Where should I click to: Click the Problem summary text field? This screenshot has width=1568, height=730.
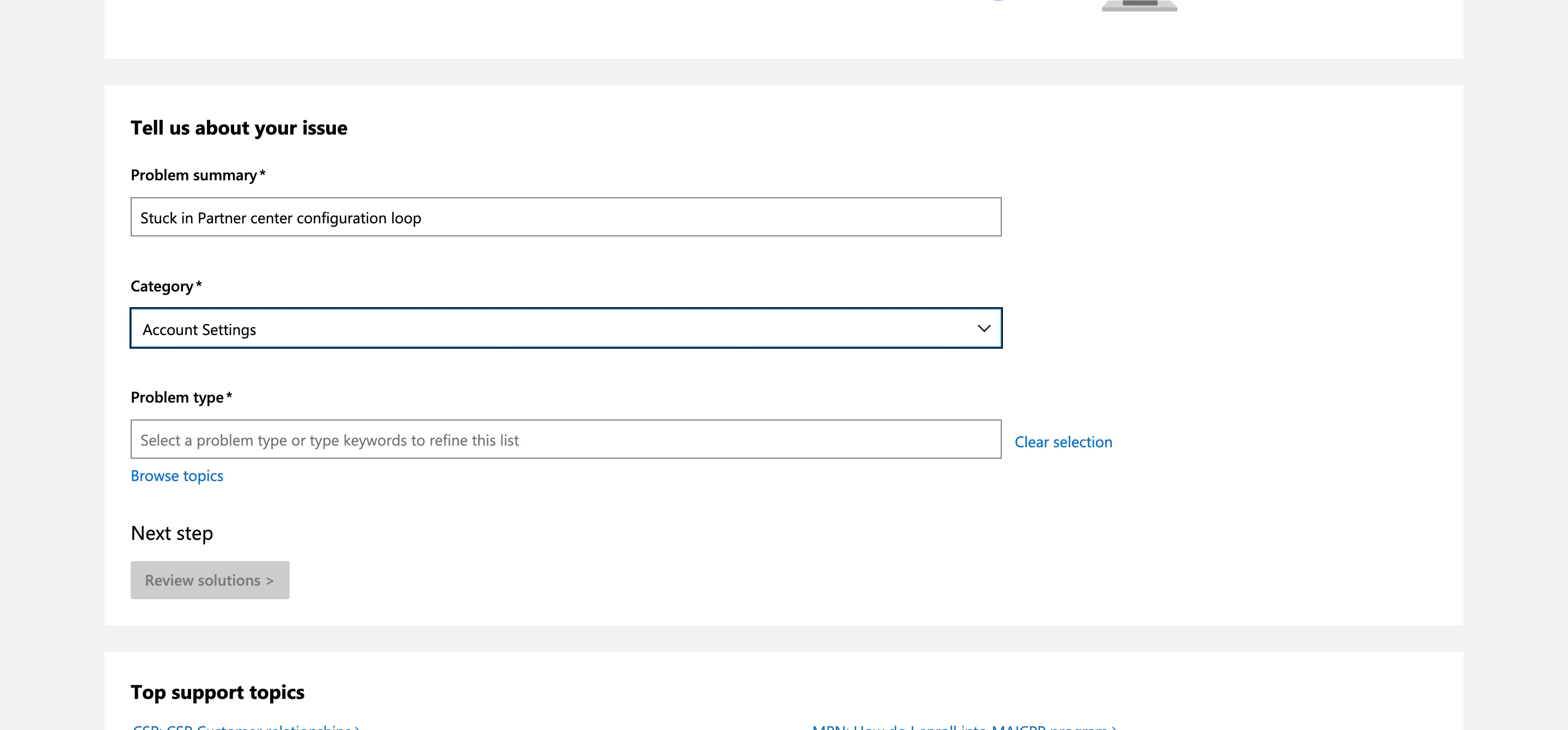[x=566, y=217]
